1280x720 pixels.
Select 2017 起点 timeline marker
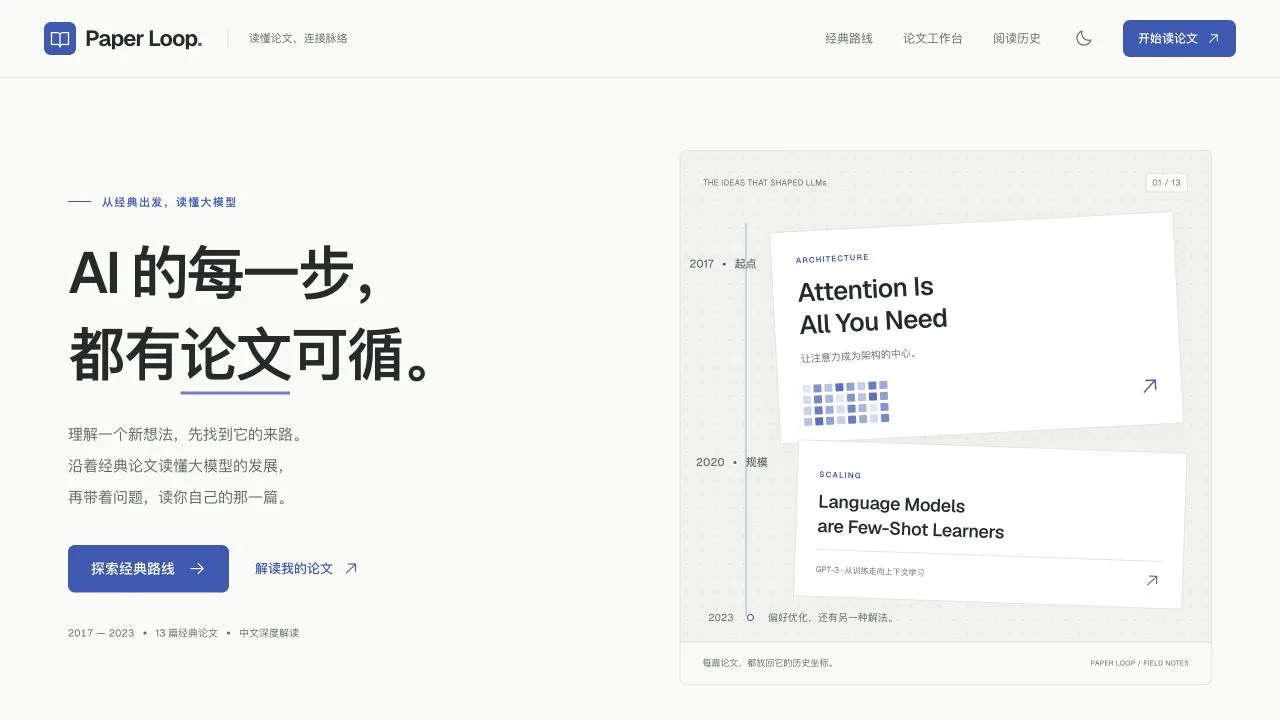click(x=723, y=264)
